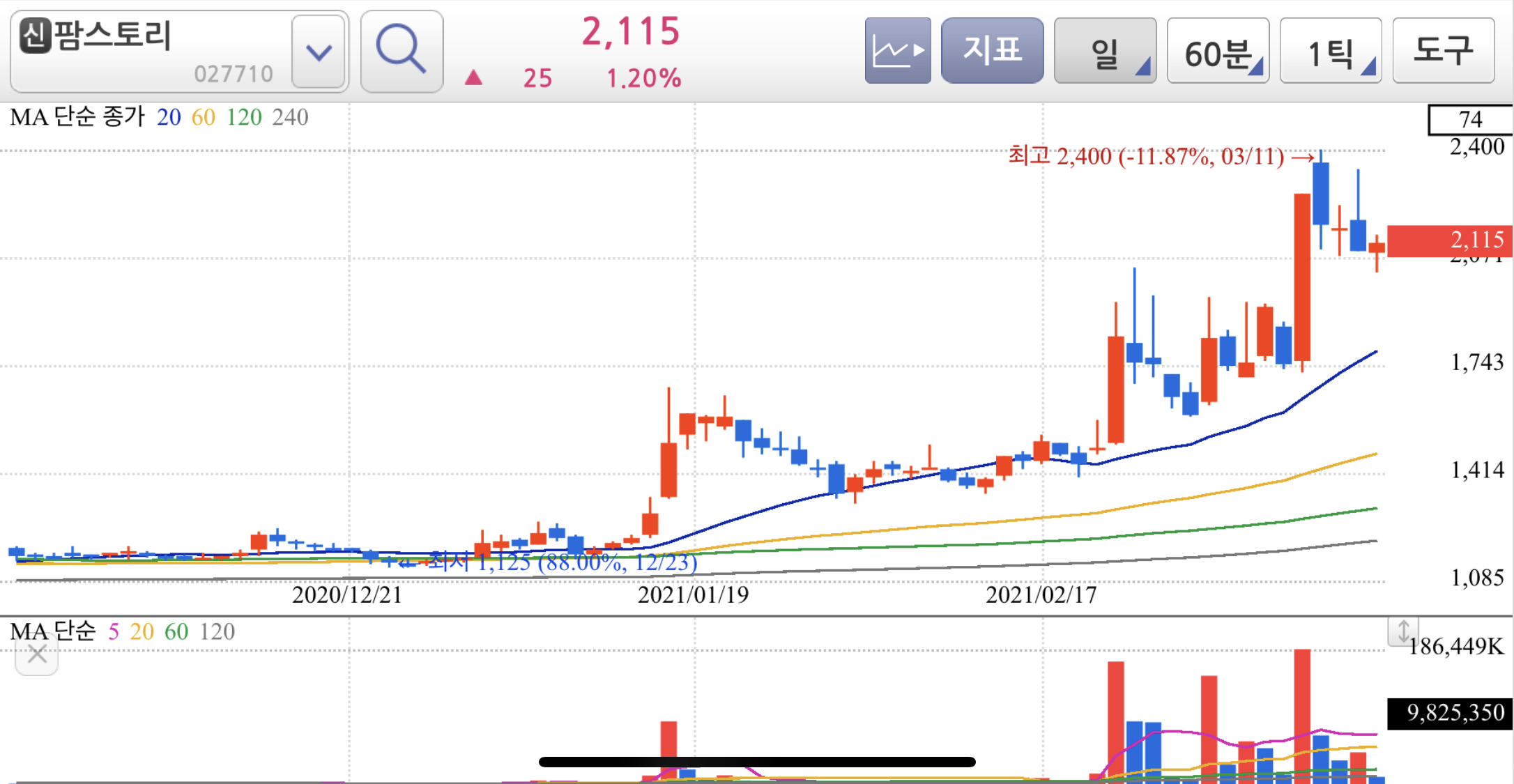
Task: Click the 2021/01/19 date label
Action: 693,595
